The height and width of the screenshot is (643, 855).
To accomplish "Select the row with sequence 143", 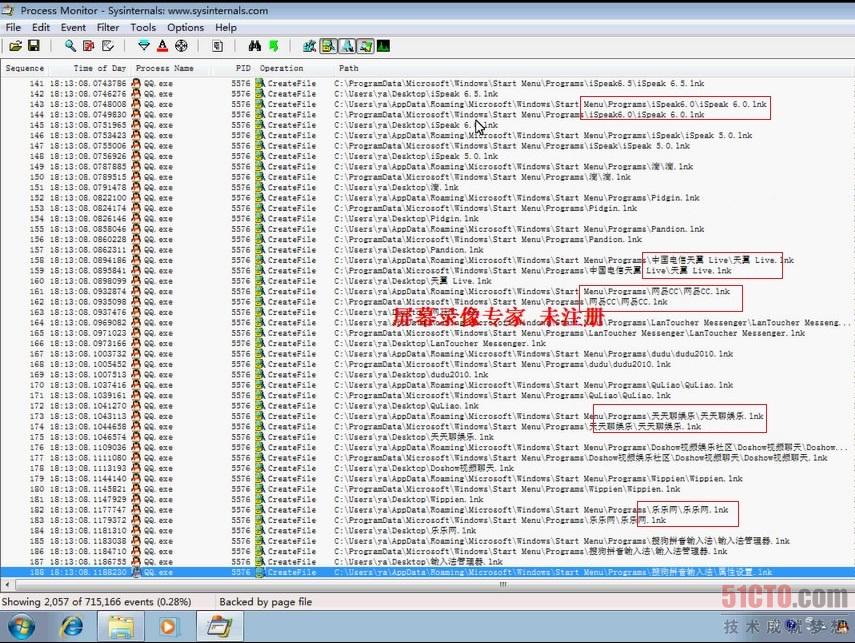I will point(426,104).
